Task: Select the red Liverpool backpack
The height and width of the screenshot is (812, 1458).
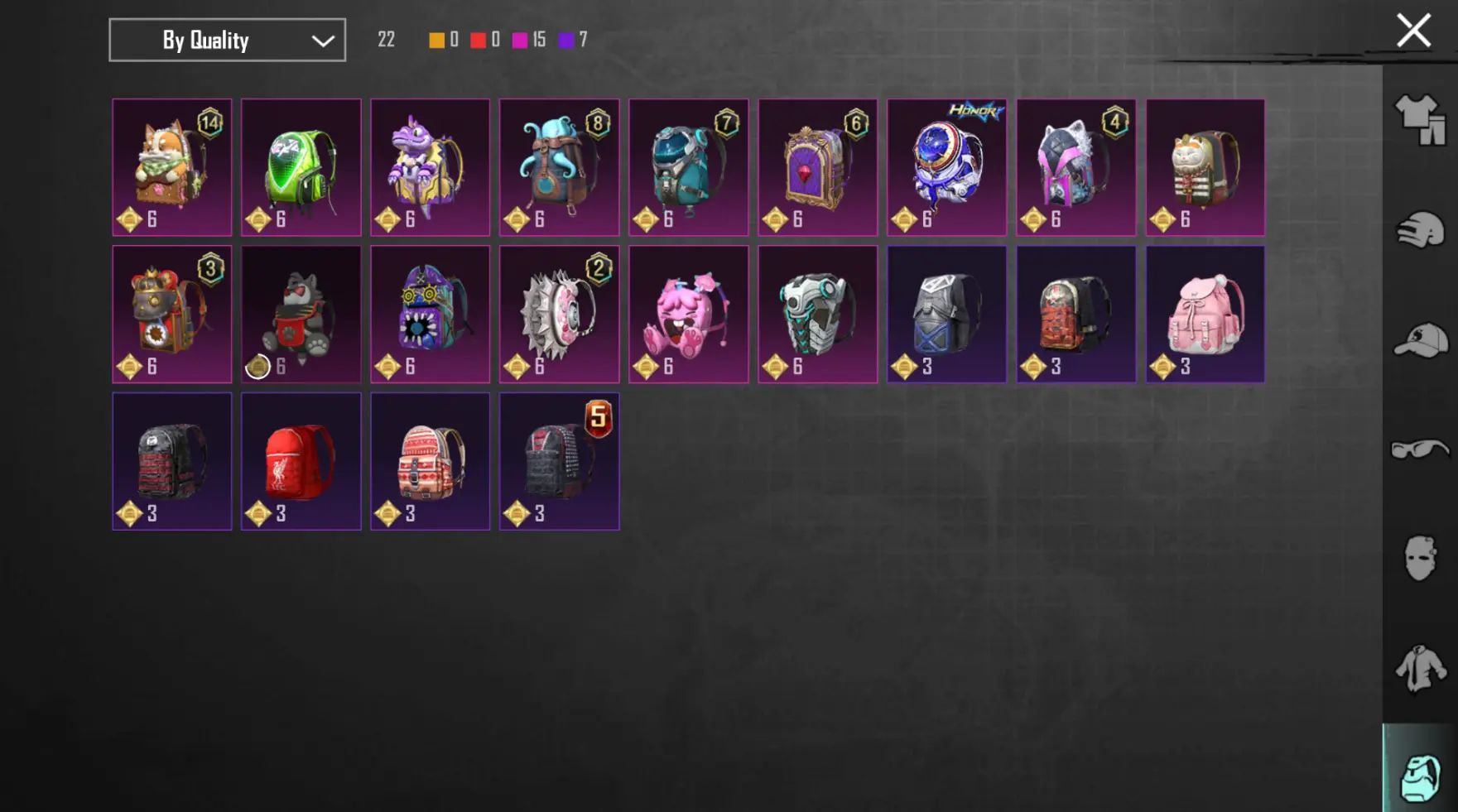Action: 301,461
